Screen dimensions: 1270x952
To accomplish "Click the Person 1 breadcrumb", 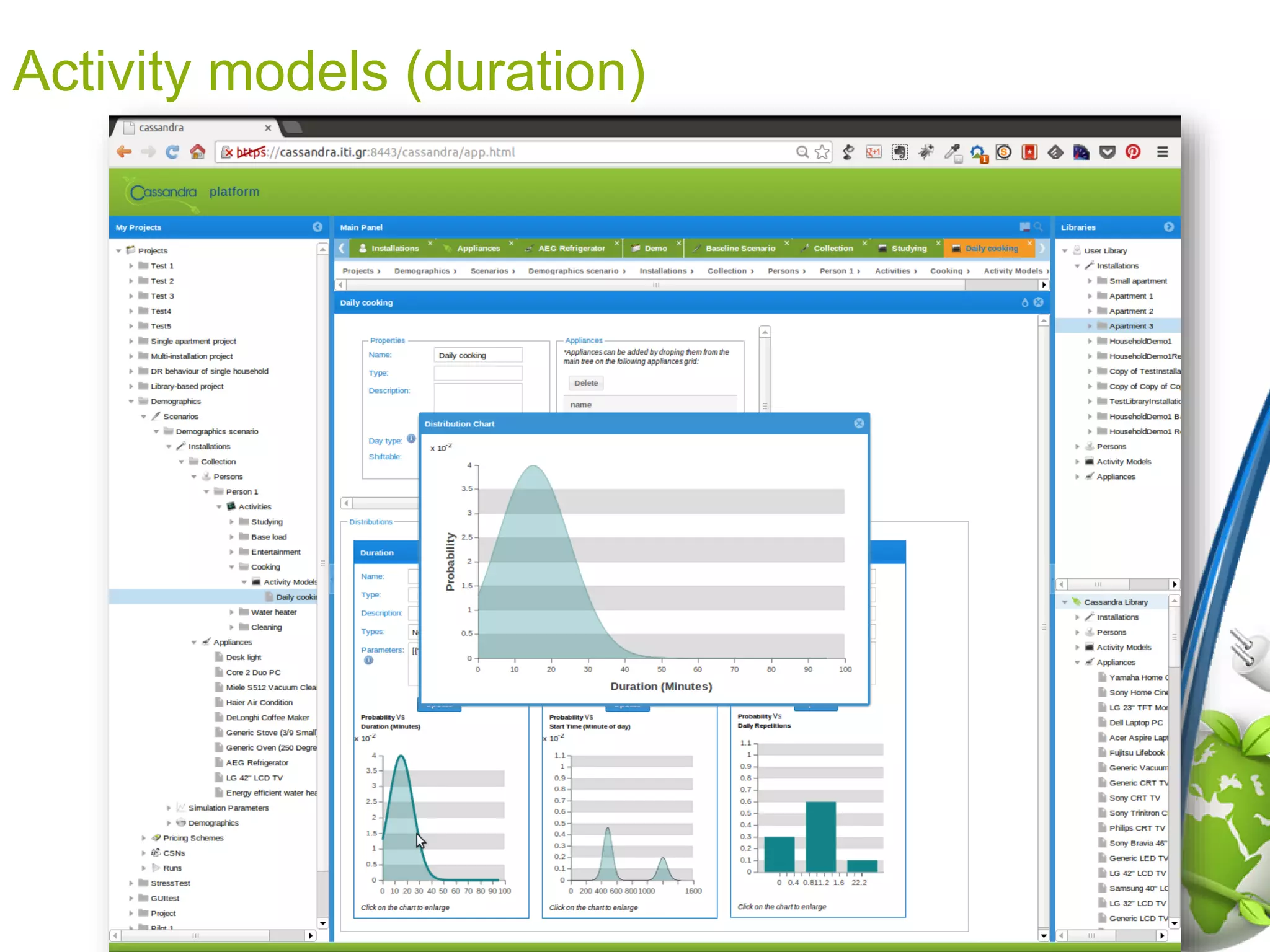I will point(837,271).
